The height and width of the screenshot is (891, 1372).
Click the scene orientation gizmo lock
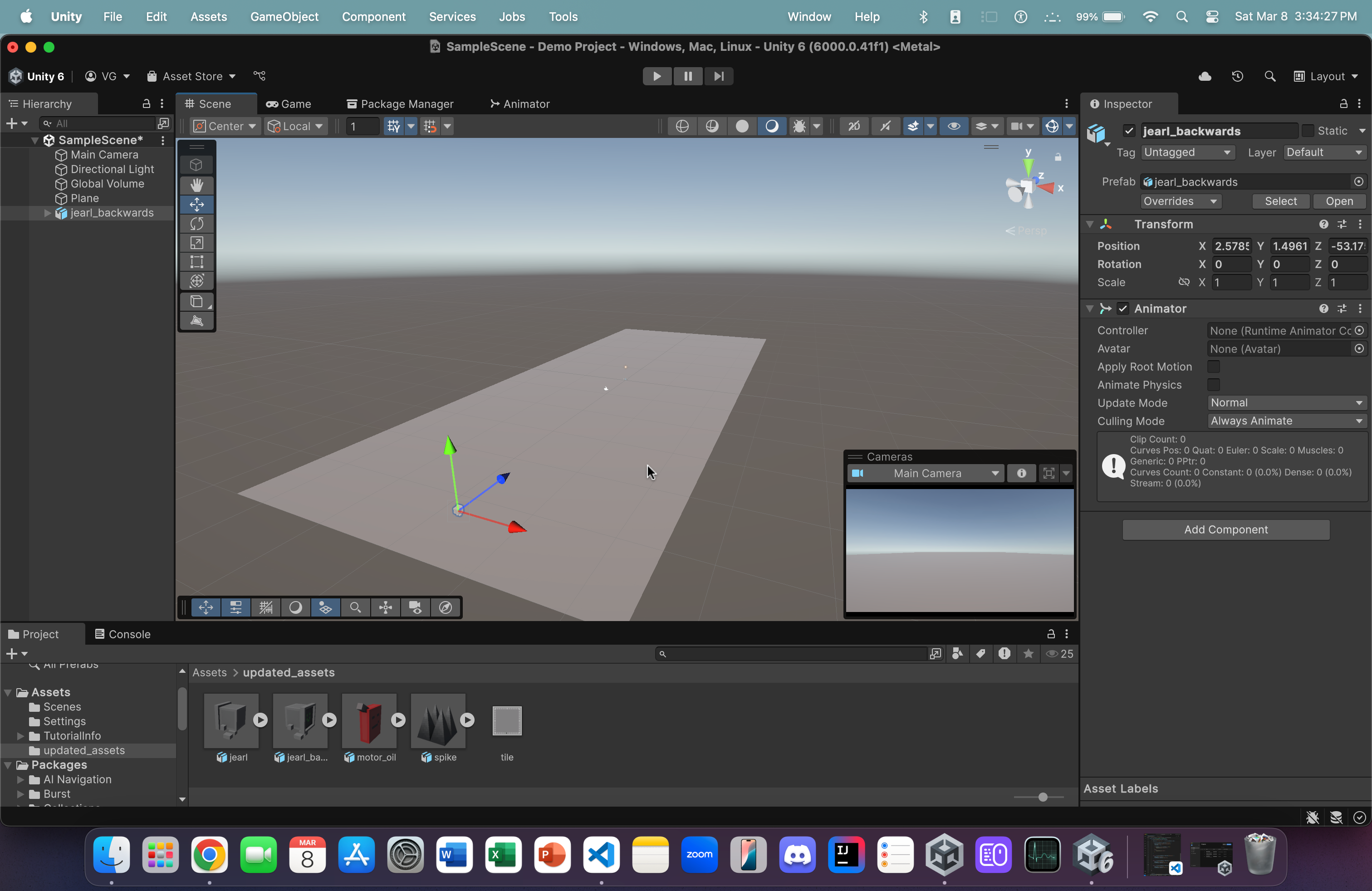click(x=1058, y=157)
